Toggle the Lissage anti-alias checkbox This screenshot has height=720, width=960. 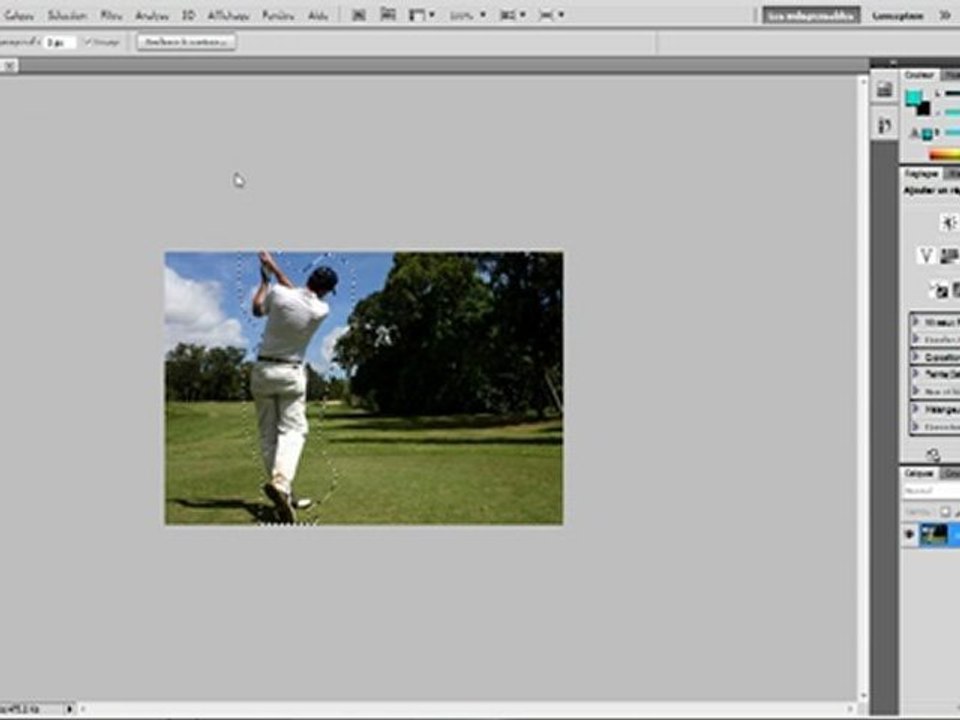[x=88, y=42]
